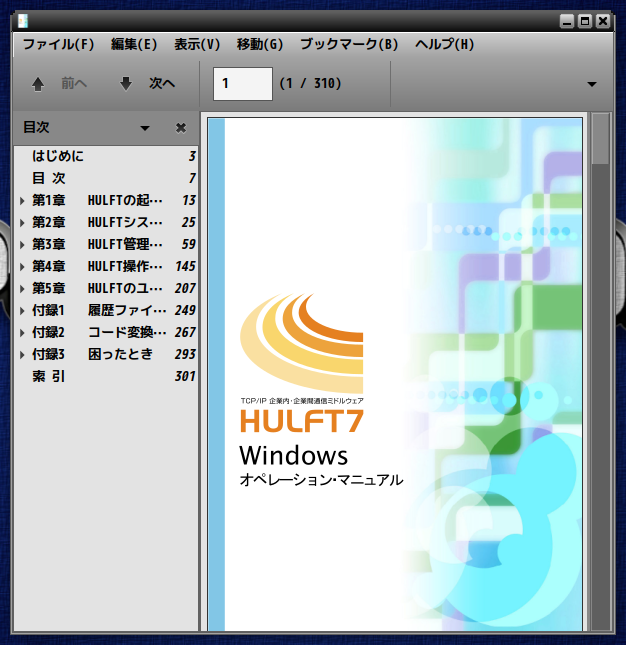
Task: Click page number 145 in the outline
Action: click(x=185, y=267)
